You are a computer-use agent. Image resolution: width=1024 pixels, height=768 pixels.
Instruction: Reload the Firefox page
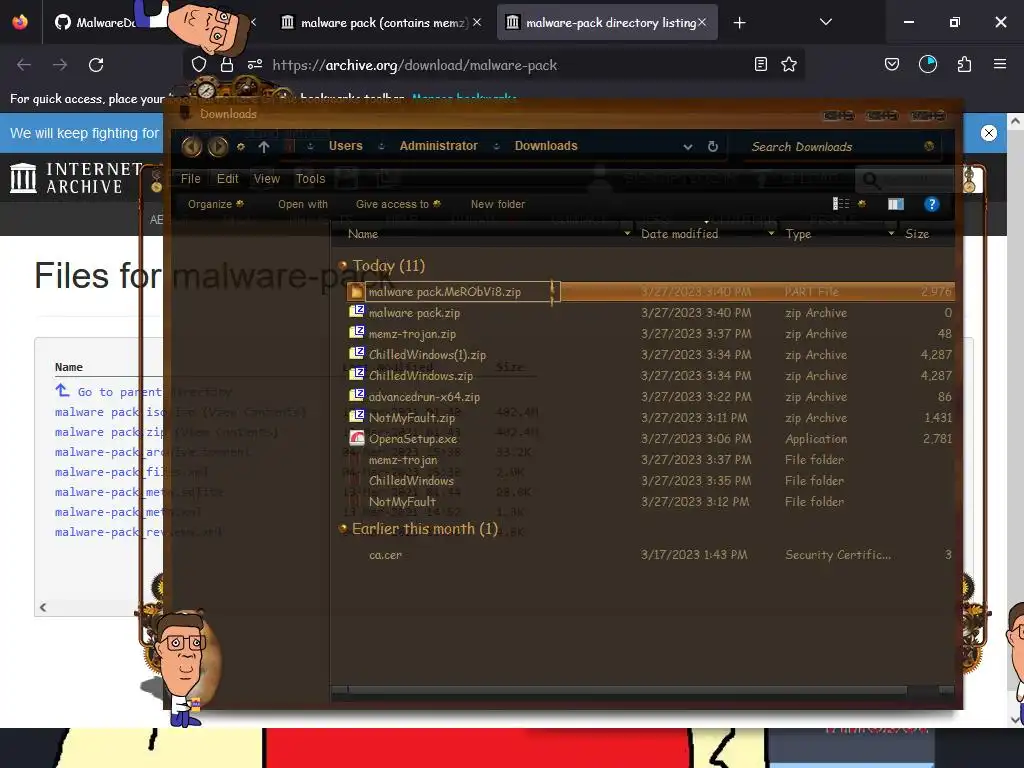(x=96, y=65)
